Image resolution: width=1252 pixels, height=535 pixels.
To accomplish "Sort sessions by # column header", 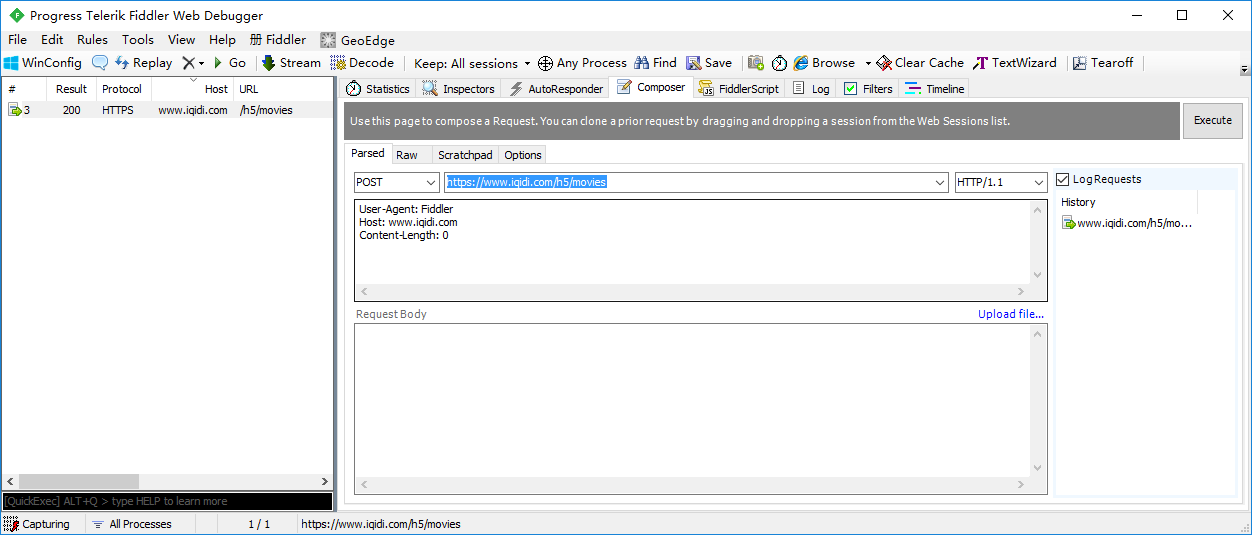I will (x=24, y=89).
